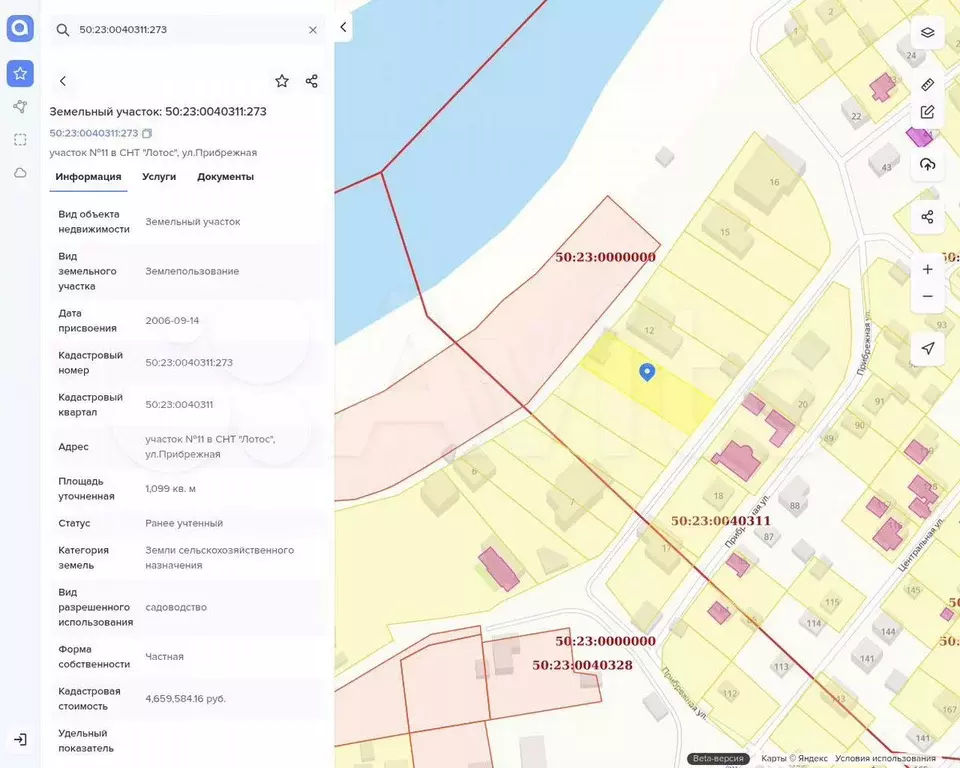
Task: Zoom out the map with minus
Action: click(928, 296)
